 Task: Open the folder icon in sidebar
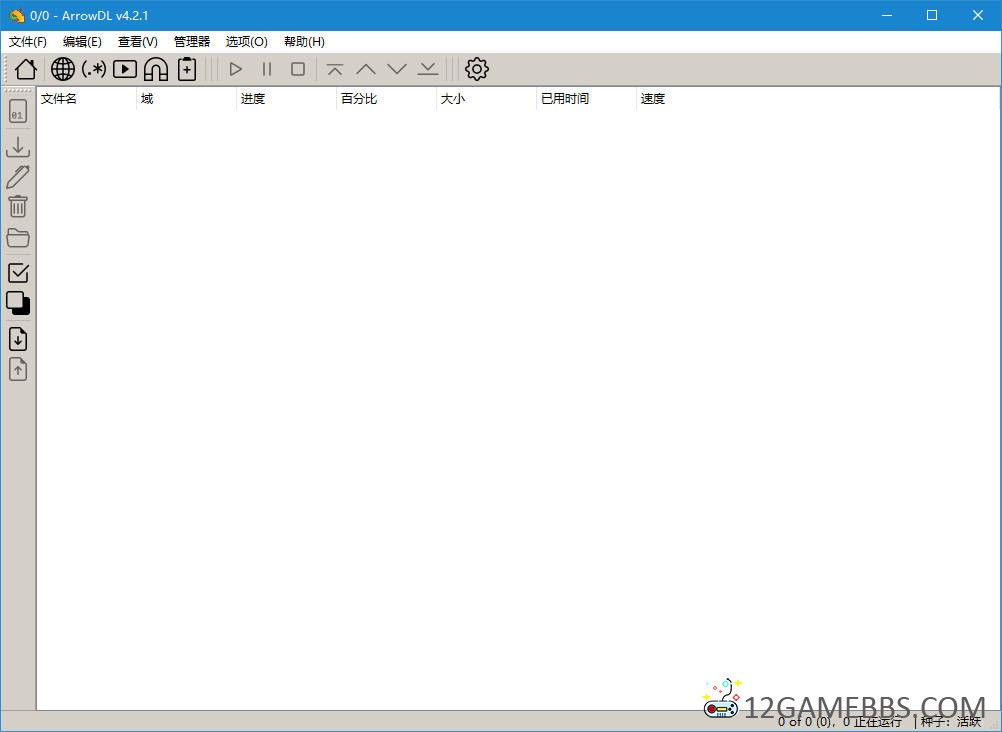point(18,238)
